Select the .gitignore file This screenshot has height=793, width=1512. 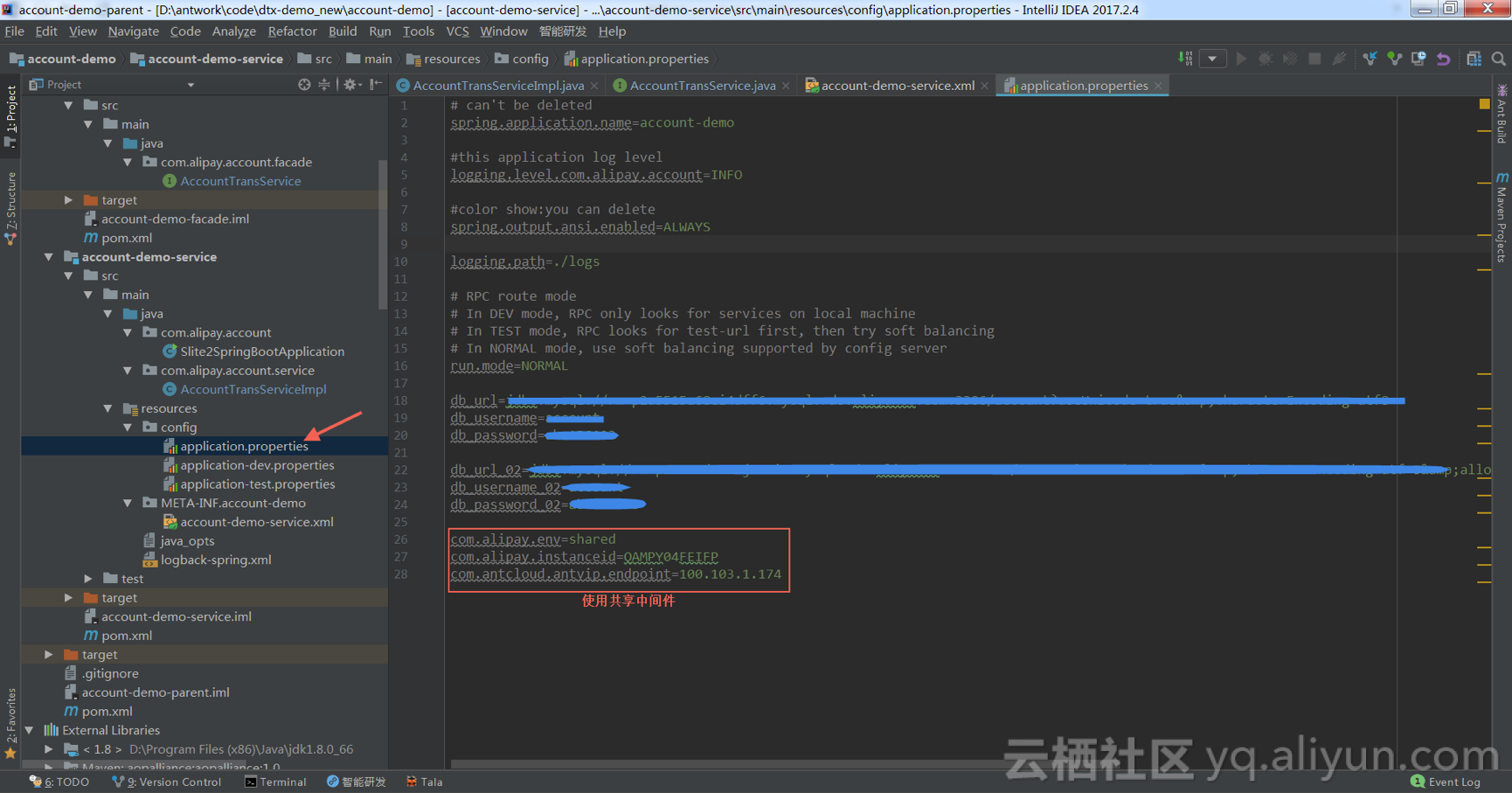coord(109,673)
